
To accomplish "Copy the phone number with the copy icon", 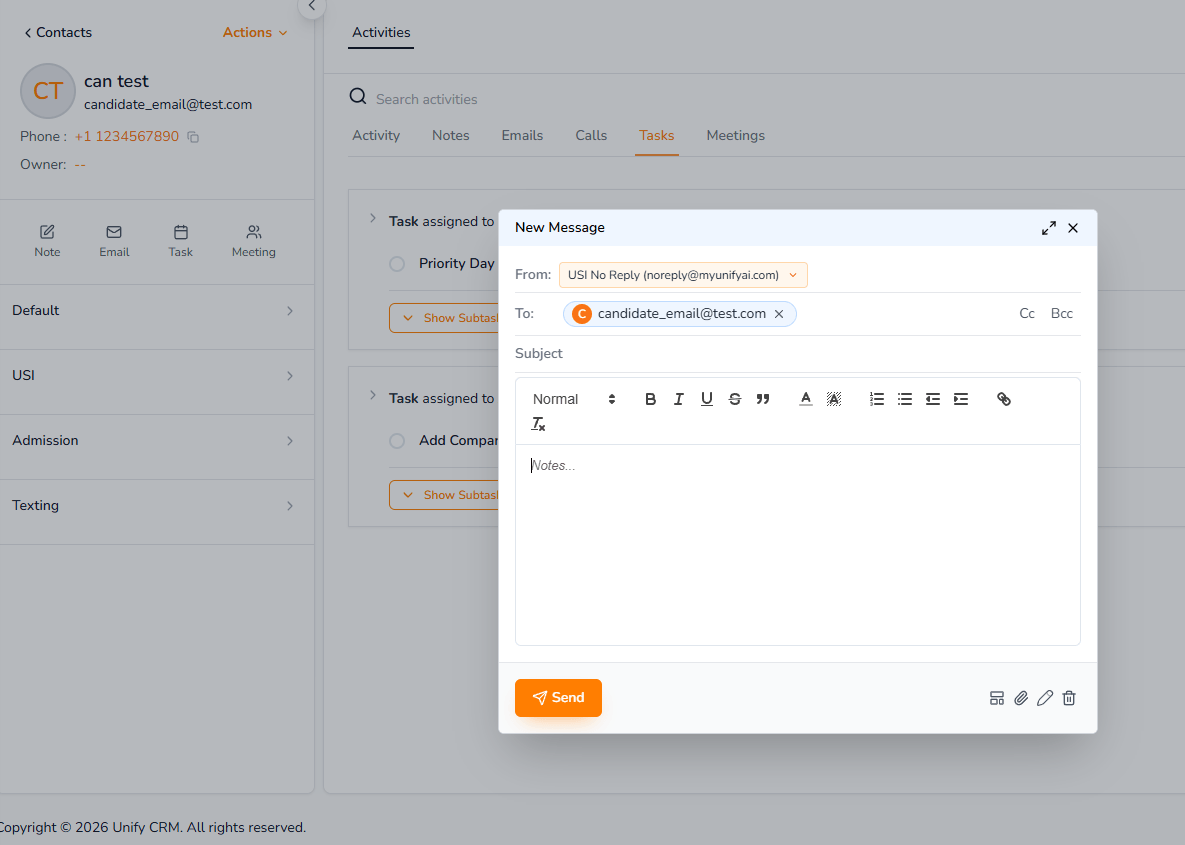I will click(191, 135).
